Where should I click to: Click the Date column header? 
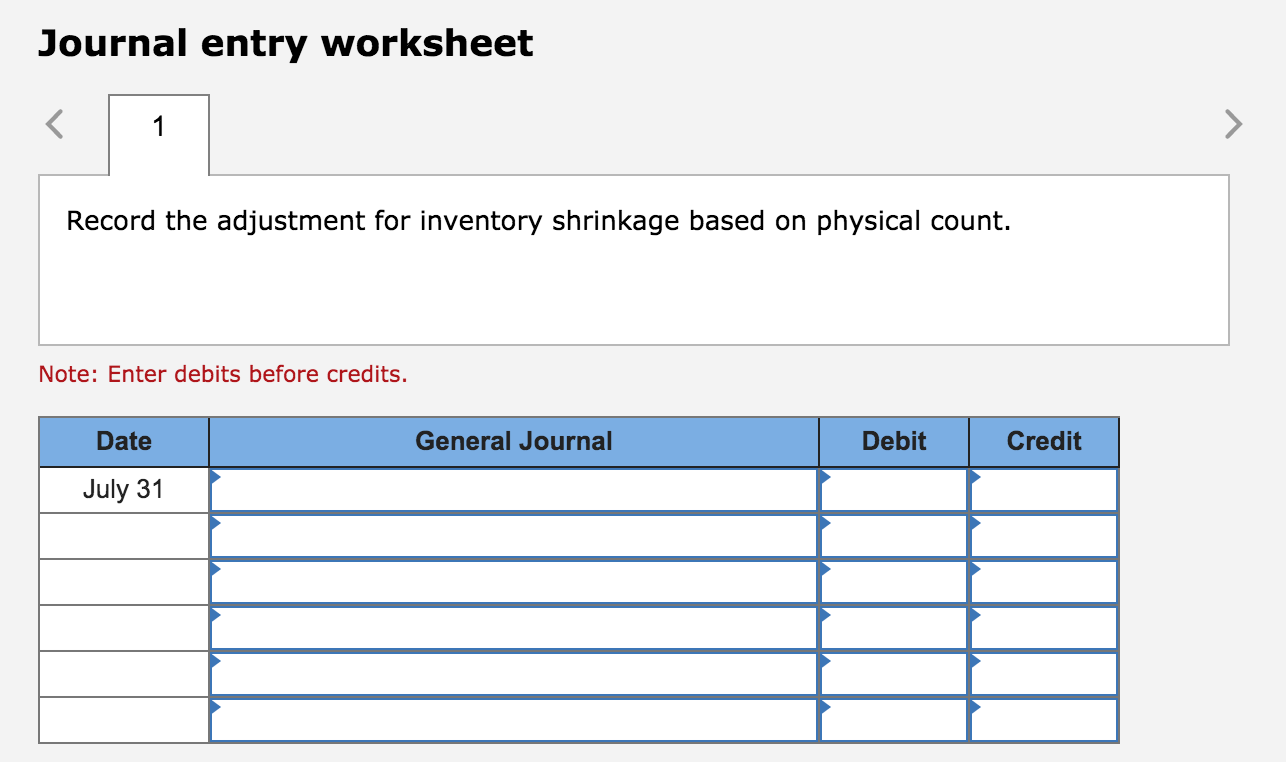tap(123, 441)
